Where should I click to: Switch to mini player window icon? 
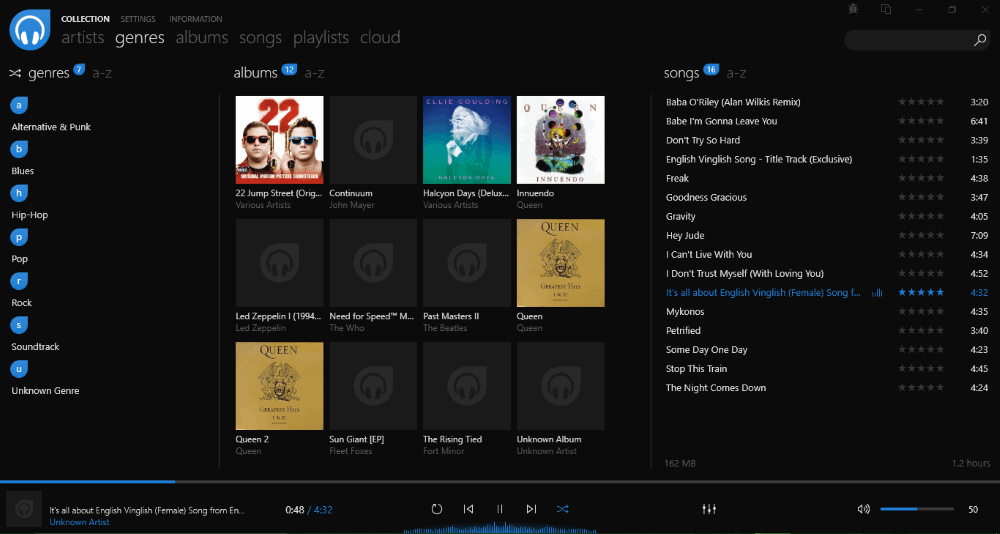coord(886,9)
